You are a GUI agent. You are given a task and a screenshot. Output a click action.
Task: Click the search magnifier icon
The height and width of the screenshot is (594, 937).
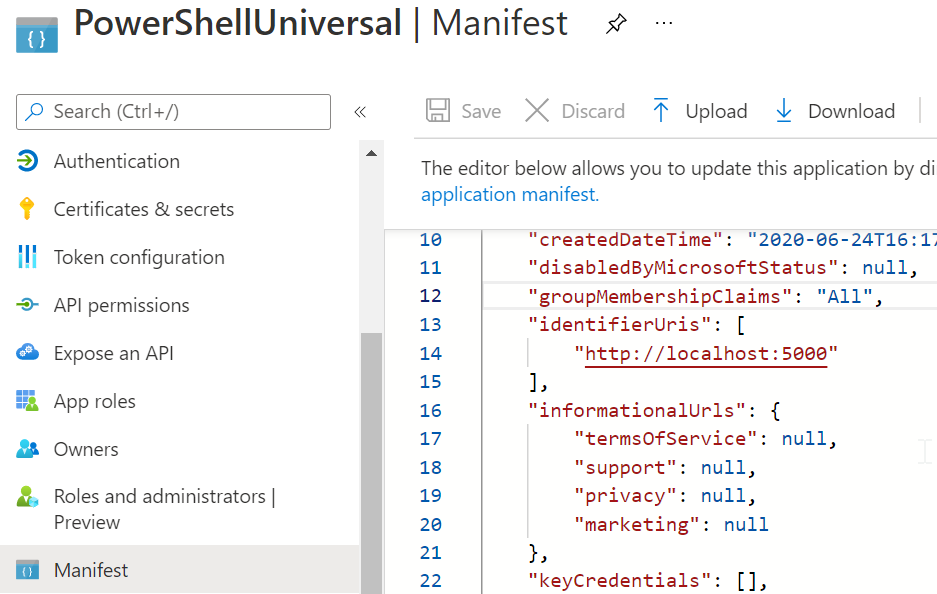(x=35, y=112)
